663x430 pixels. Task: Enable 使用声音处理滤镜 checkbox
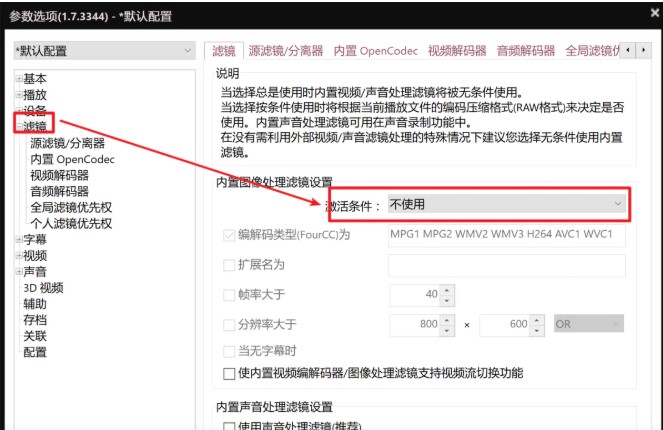tap(229, 426)
